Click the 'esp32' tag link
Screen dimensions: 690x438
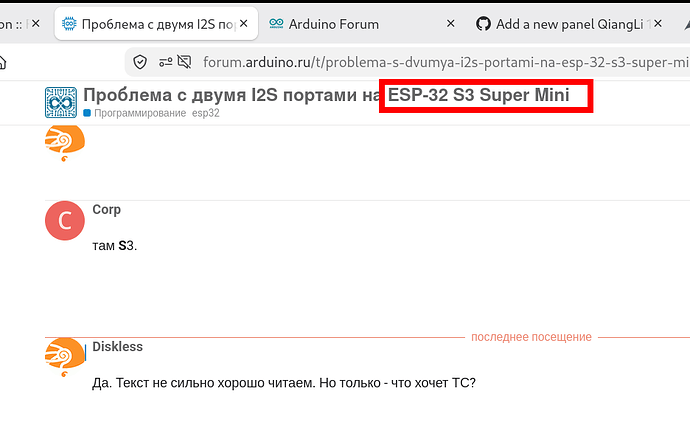[x=206, y=113]
